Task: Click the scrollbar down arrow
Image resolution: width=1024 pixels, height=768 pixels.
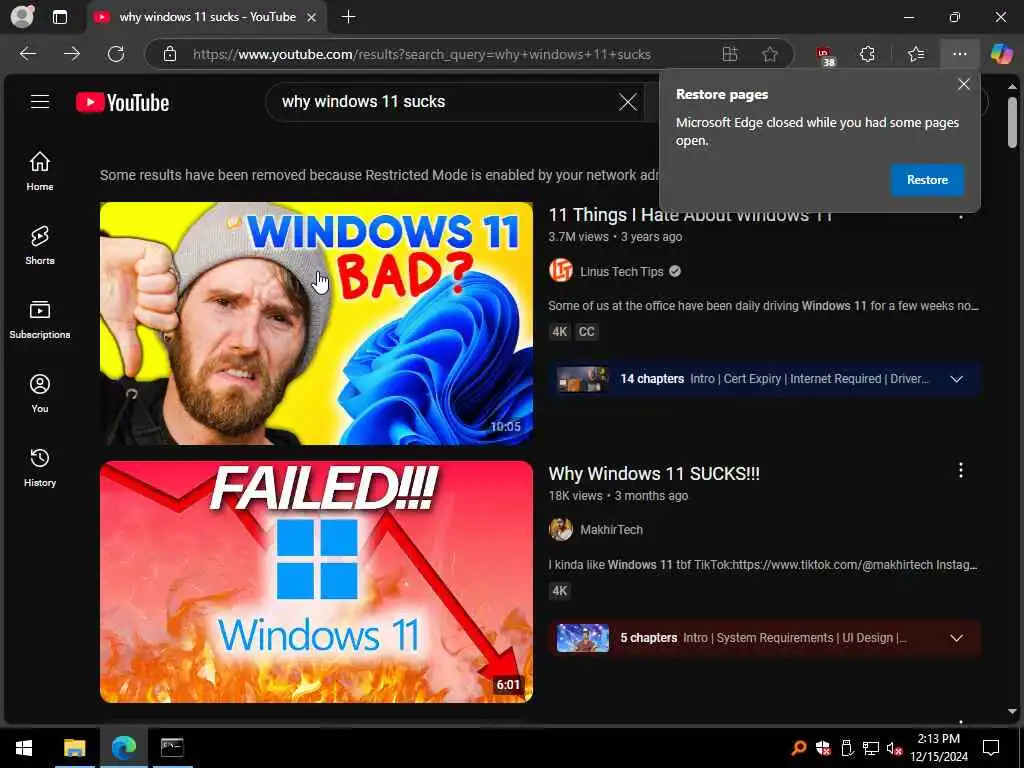Action: [1012, 711]
